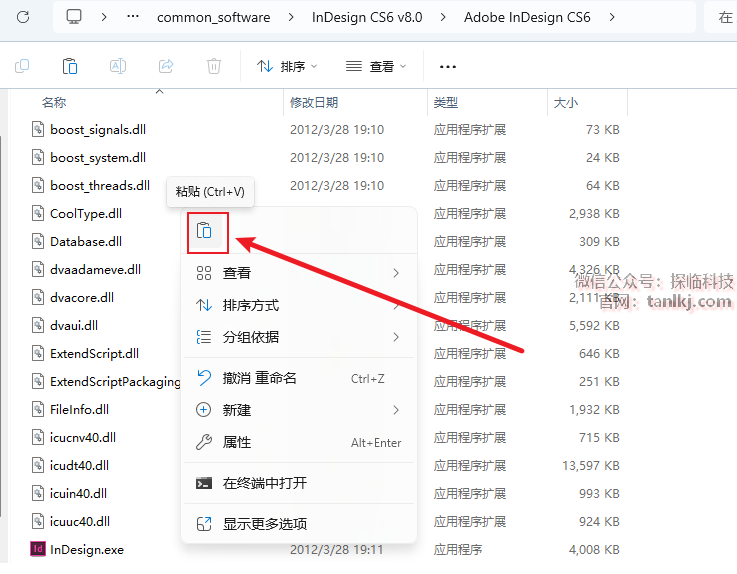Click the delete trash icon in toolbar
This screenshot has width=737, height=574.
213,66
